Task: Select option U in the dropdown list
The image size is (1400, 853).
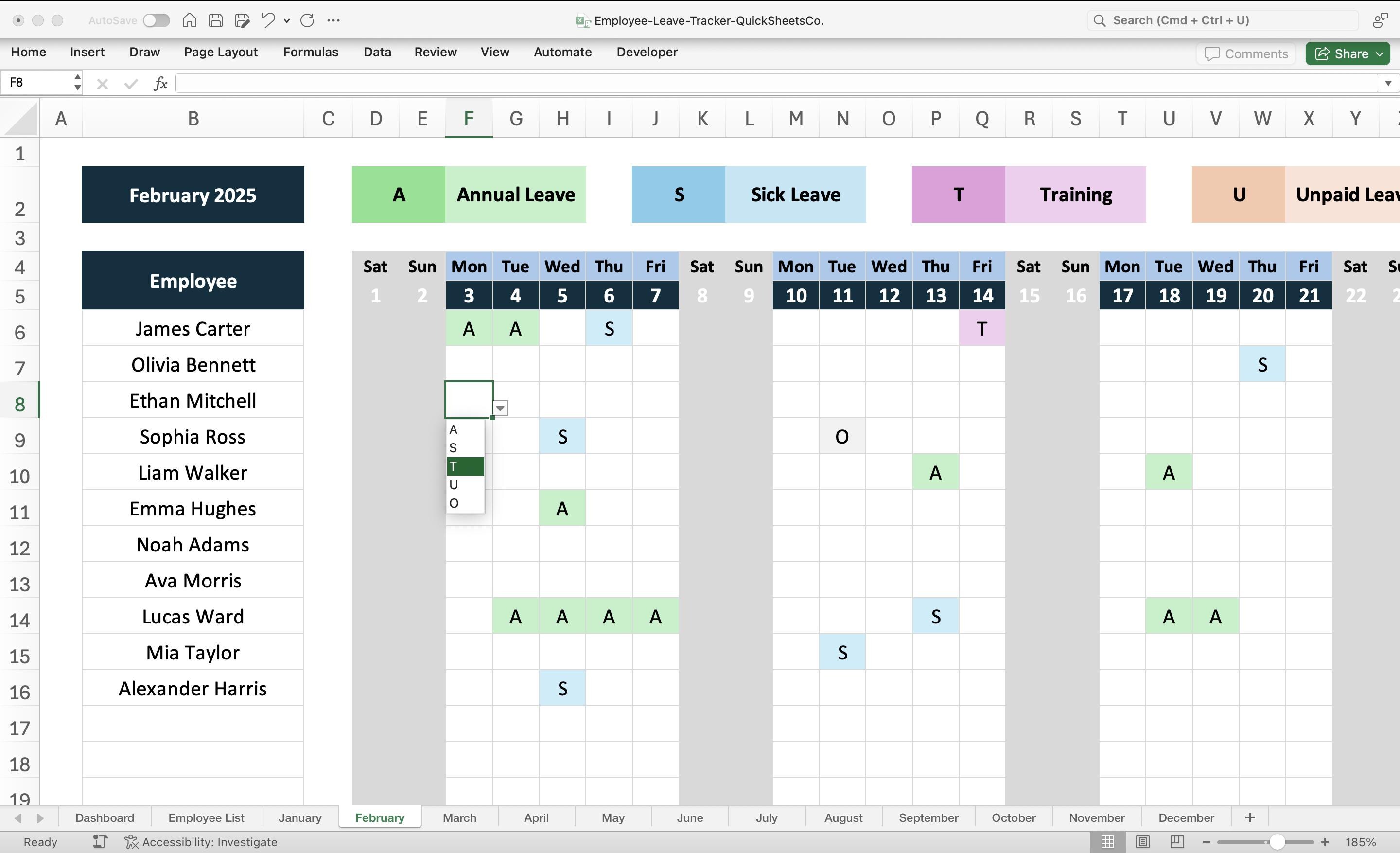Action: (x=454, y=485)
